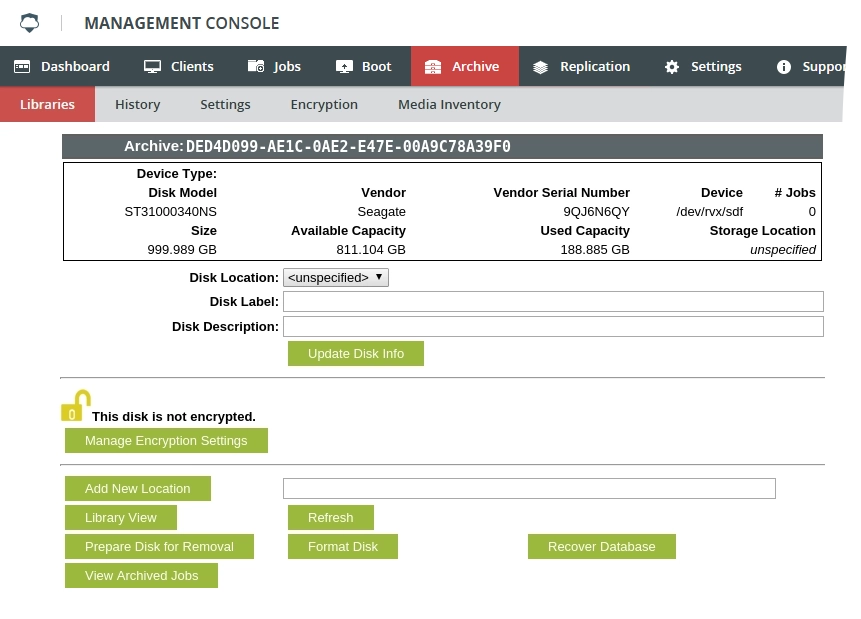This screenshot has height=619, width=861.
Task: Select the Libraries sub-tab
Action: (x=47, y=104)
